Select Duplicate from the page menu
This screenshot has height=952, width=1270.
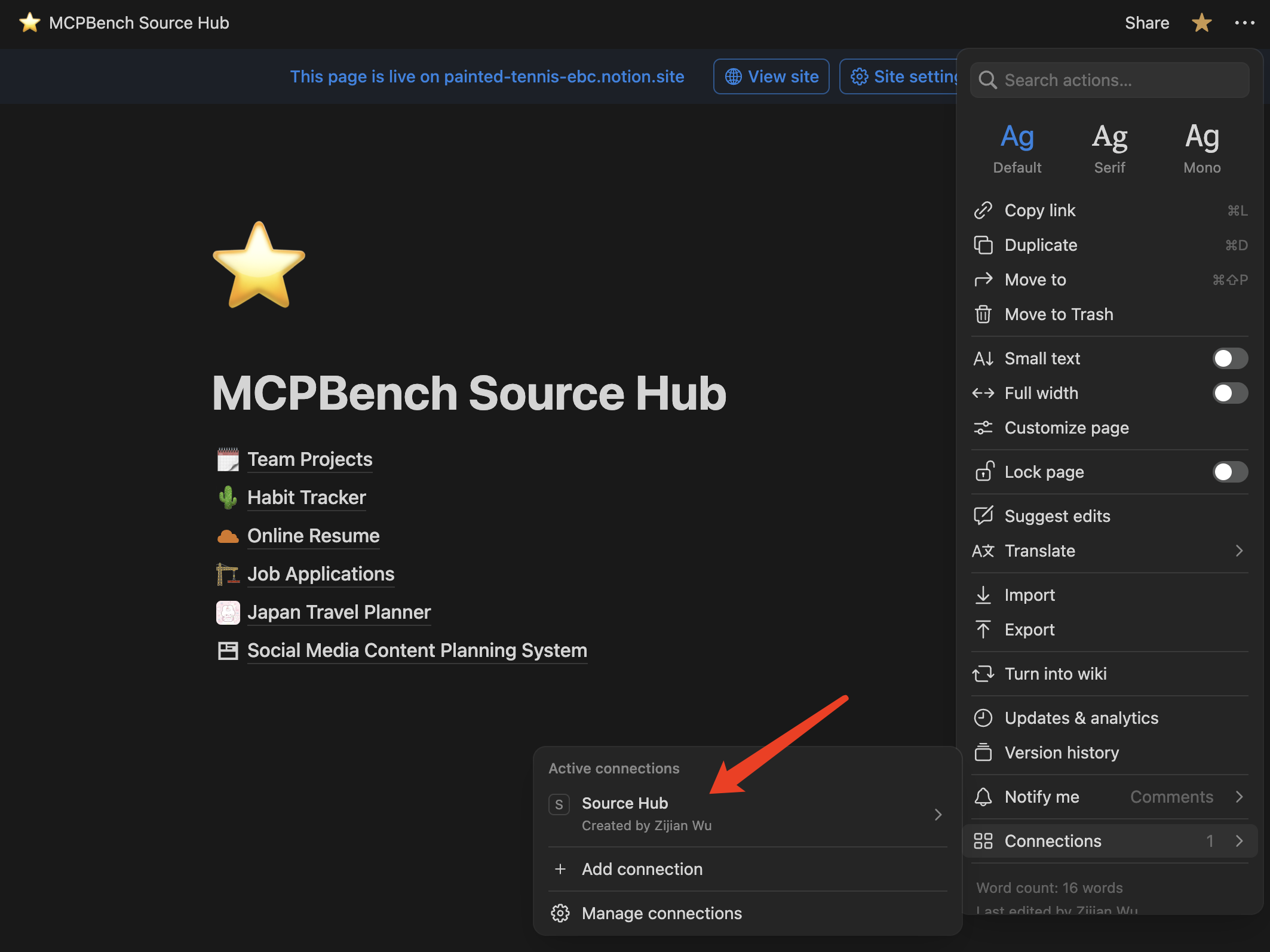pyautogui.click(x=1041, y=245)
